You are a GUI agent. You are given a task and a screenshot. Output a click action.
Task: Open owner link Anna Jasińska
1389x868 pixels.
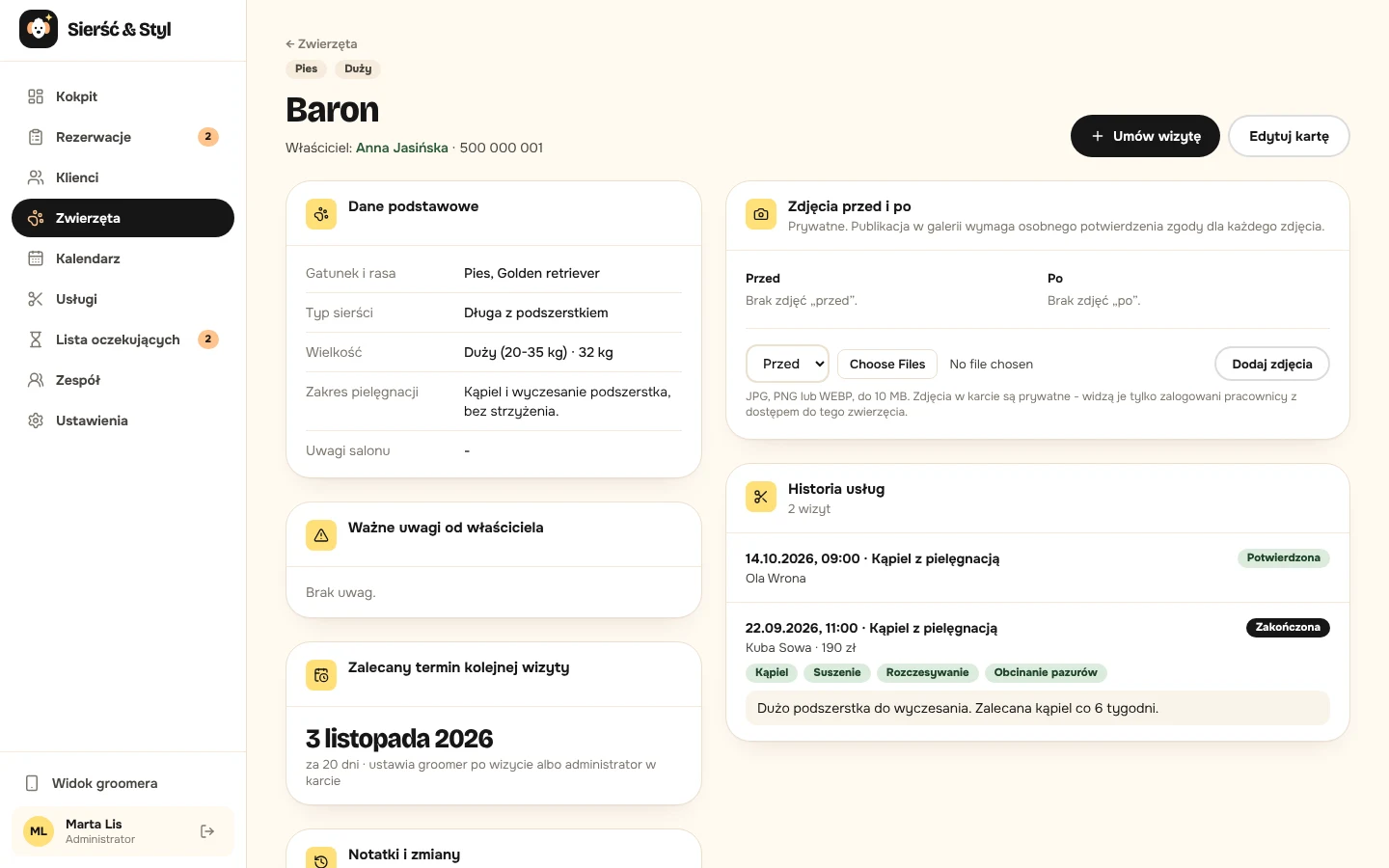(402, 148)
